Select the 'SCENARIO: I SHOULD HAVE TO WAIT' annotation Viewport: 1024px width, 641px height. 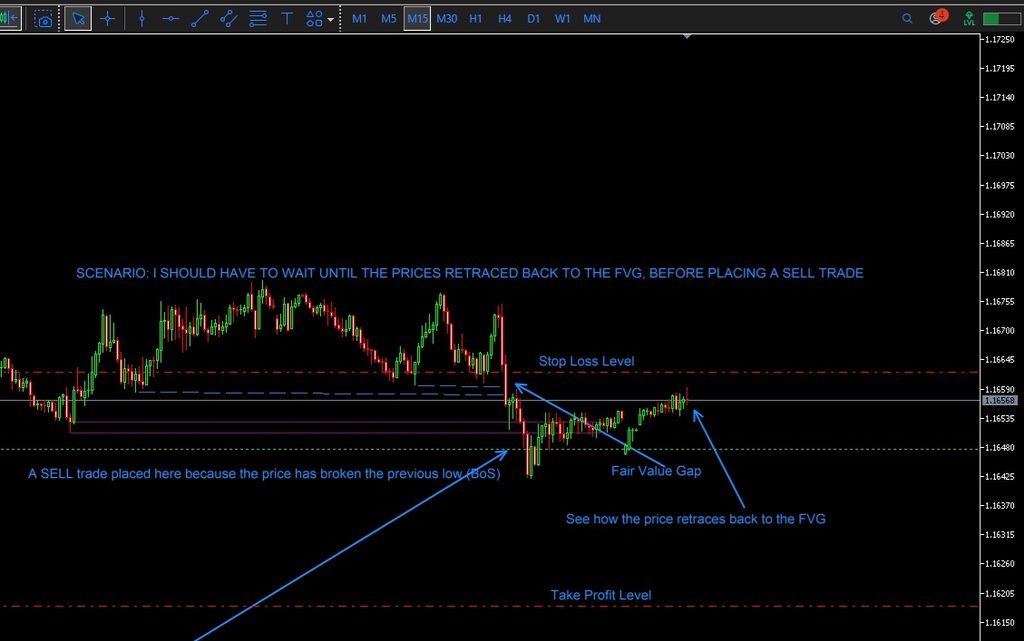470,273
